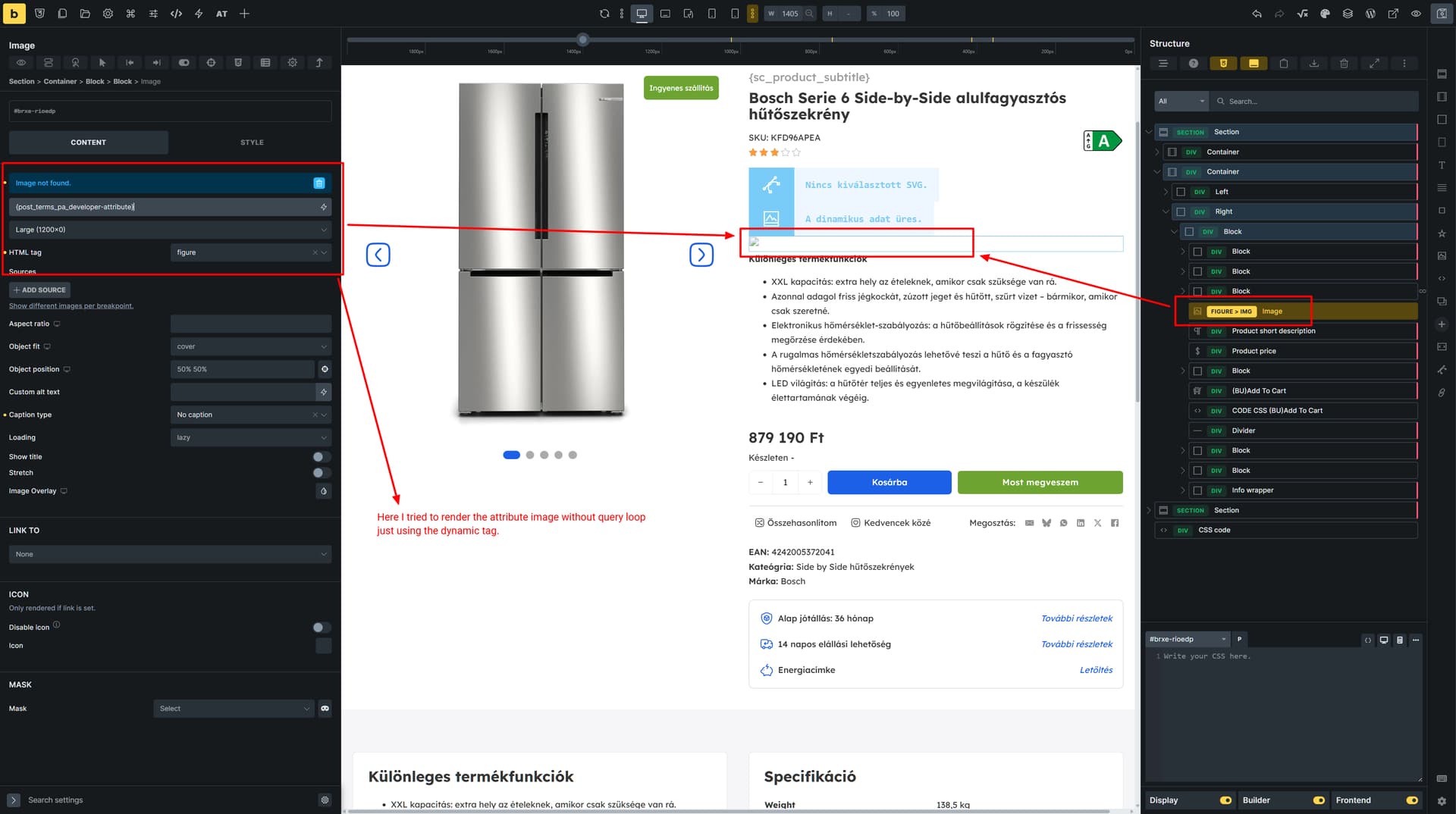Click previous slide arrow on product gallery
The width and height of the screenshot is (1456, 814).
[x=378, y=255]
